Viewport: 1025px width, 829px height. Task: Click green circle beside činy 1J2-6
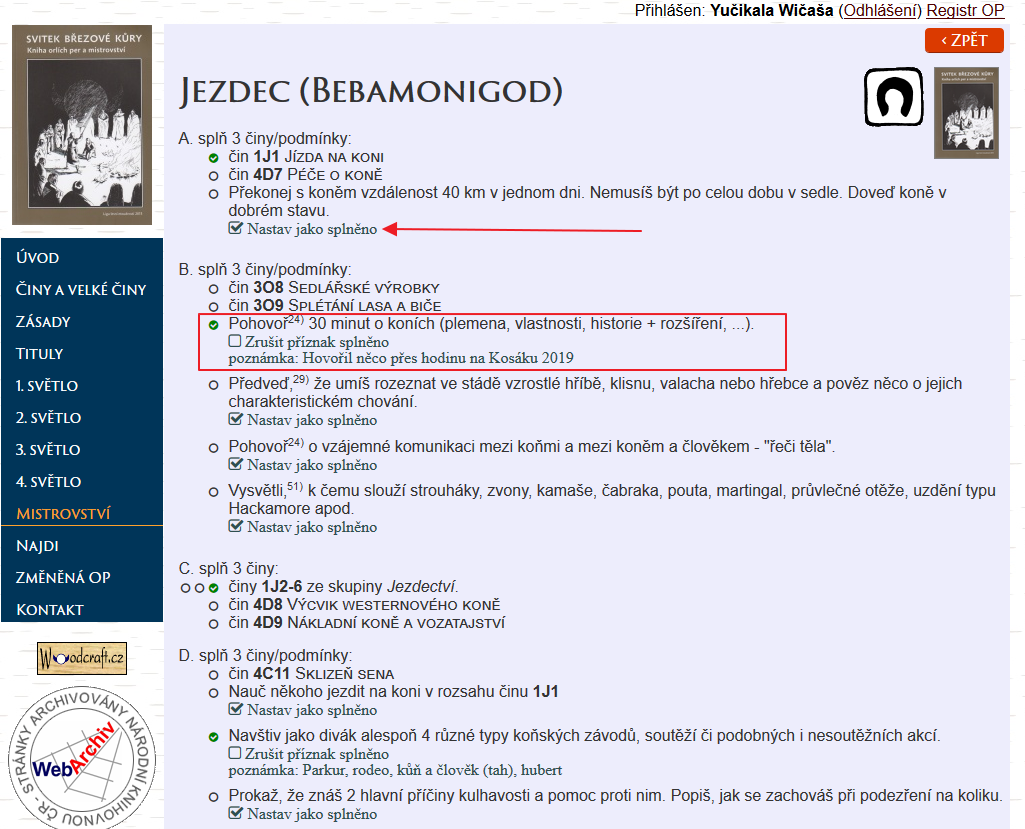pos(213,588)
